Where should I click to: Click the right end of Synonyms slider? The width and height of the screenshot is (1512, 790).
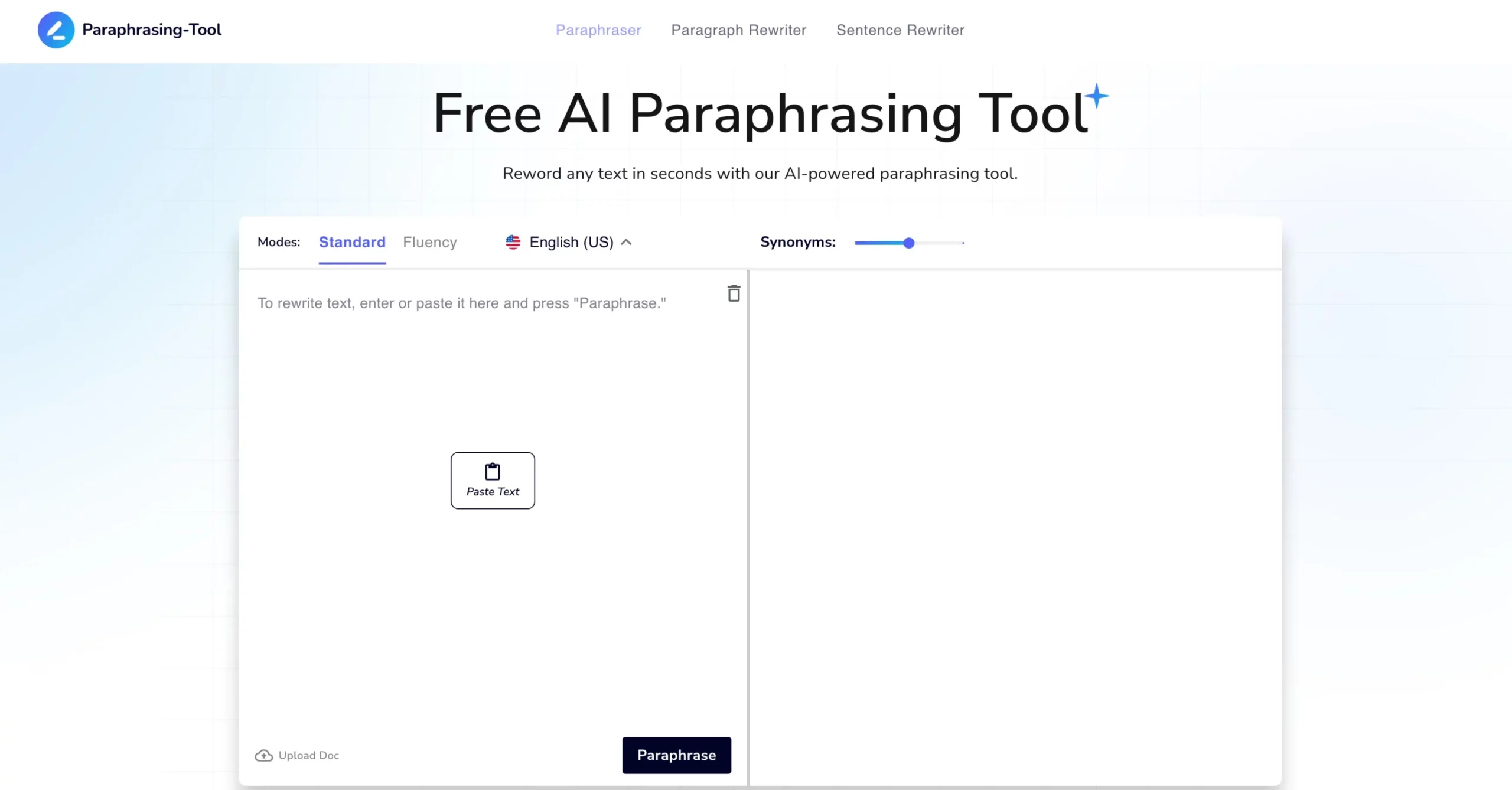(963, 243)
